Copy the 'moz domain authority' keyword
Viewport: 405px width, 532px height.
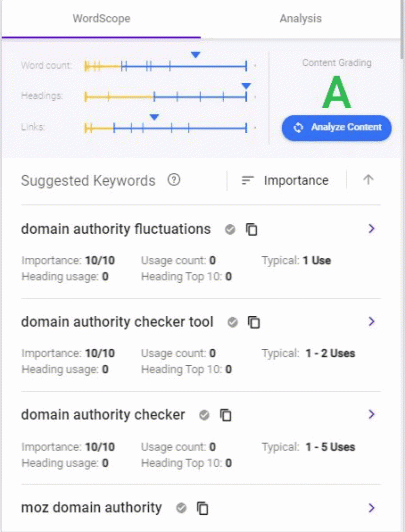tap(202, 508)
